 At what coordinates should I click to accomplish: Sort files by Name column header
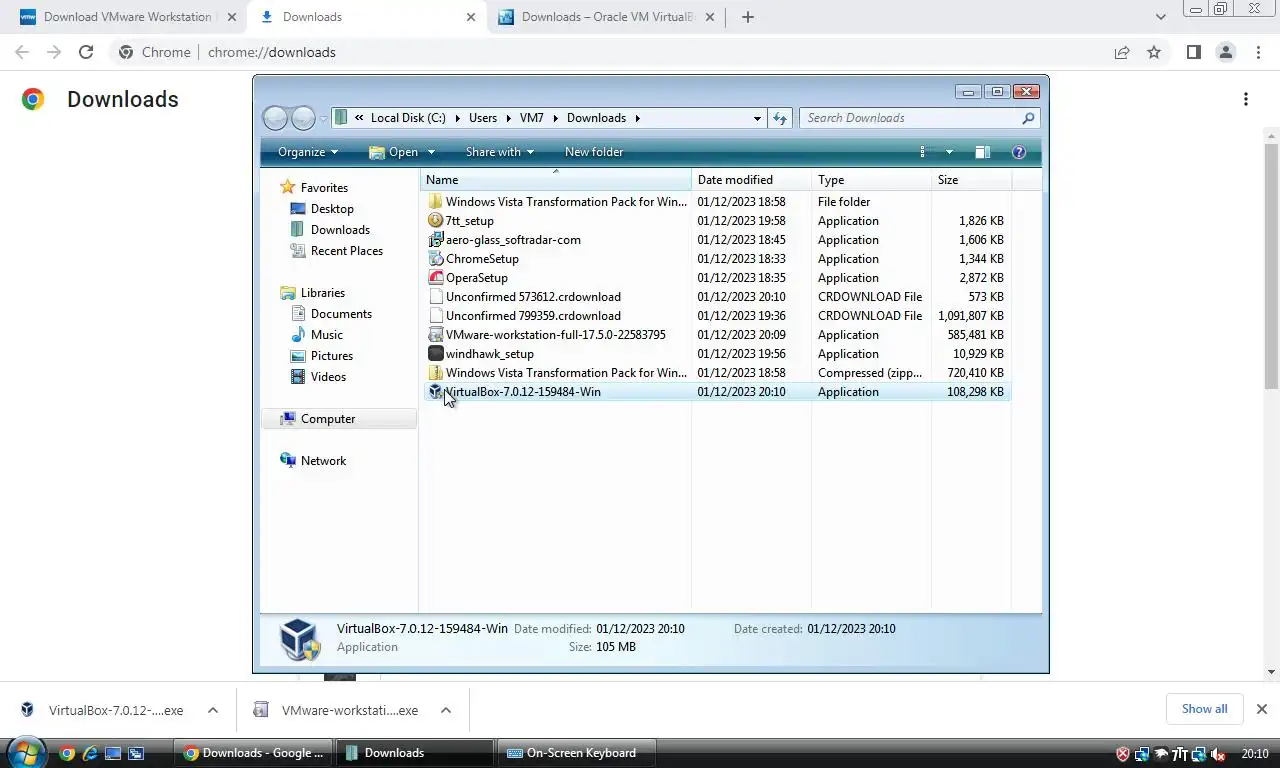[x=555, y=180]
